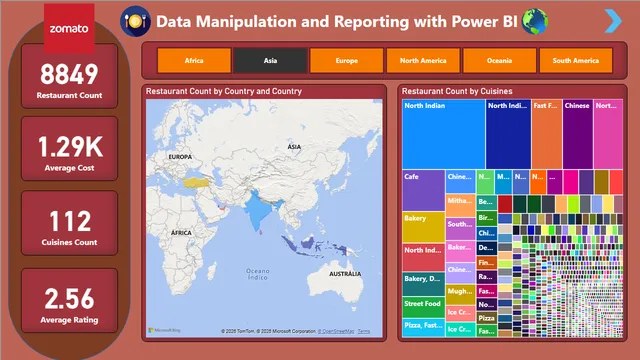Screen dimensions: 640x360
Task: Open the map Terms link
Action: point(364,331)
